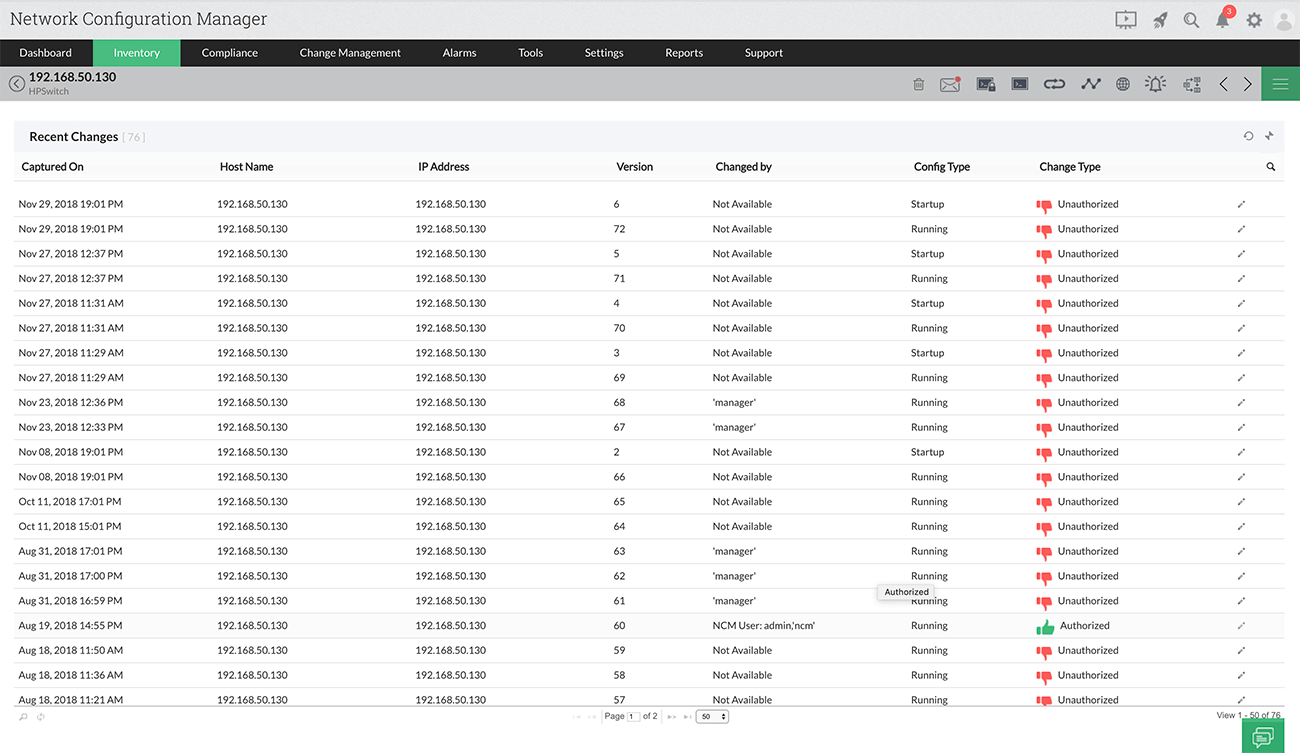Open the notifications bell with 3 alerts
Screen dimensions: 1300x753
pyautogui.click(x=1222, y=19)
